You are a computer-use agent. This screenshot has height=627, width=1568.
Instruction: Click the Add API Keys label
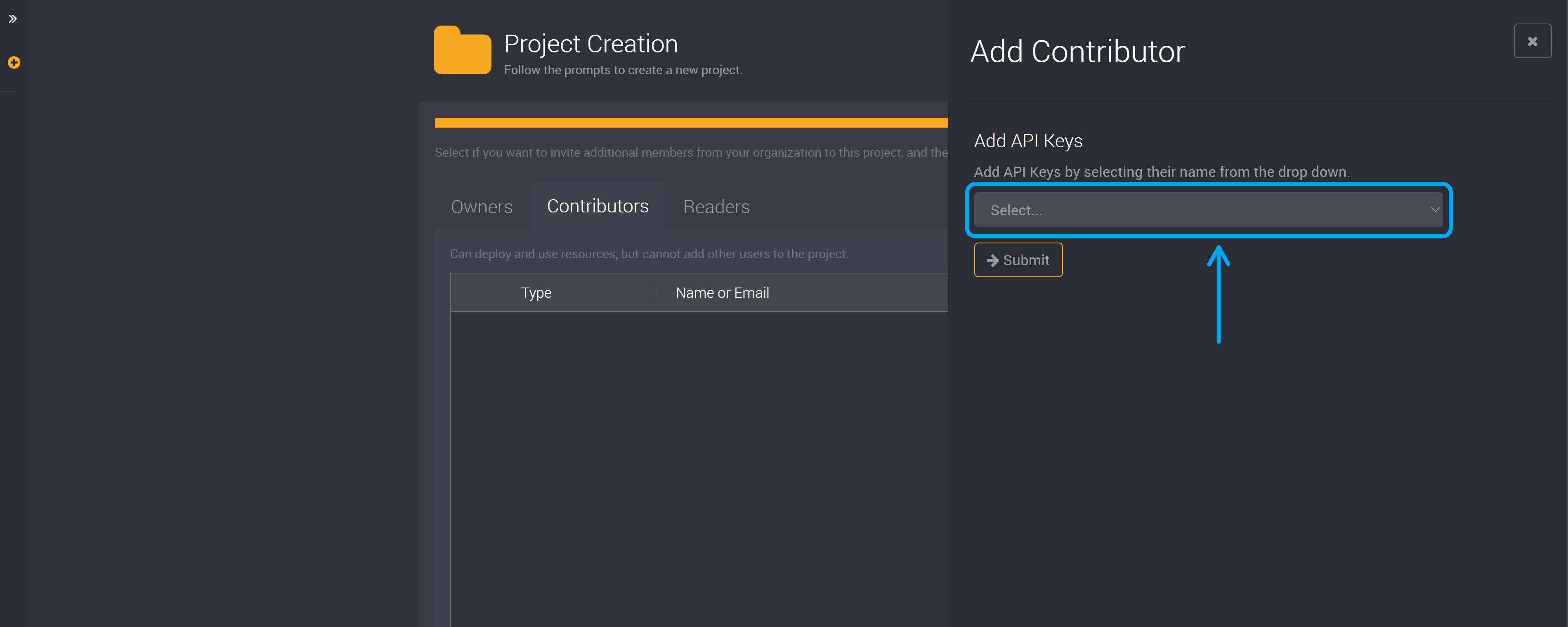(x=1028, y=141)
